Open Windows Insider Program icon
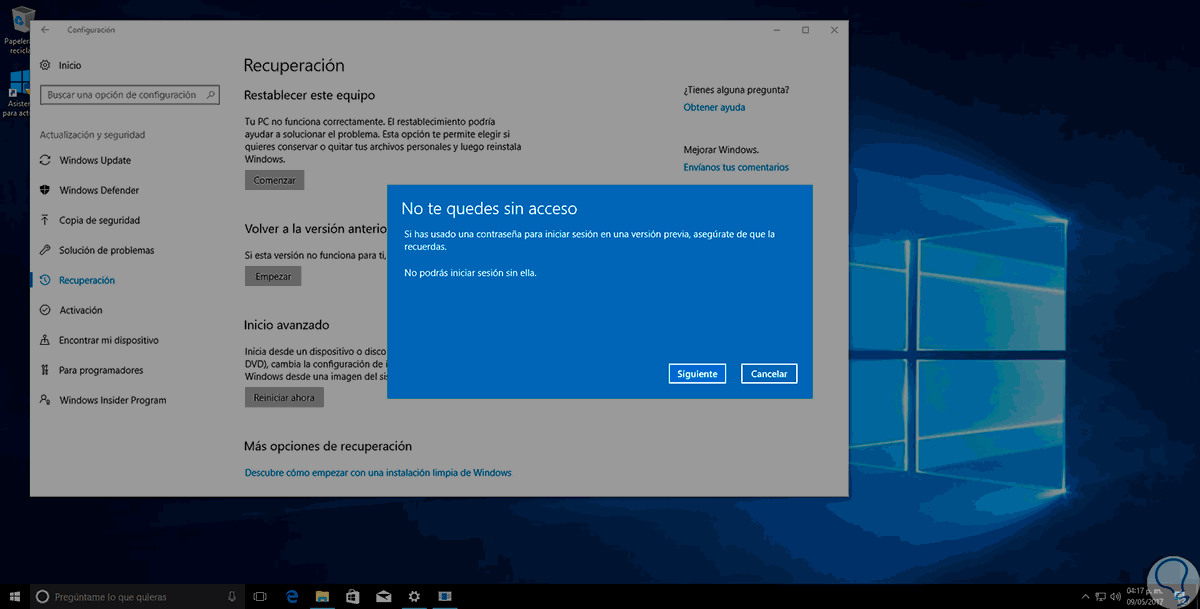The width and height of the screenshot is (1200, 609). 45,400
